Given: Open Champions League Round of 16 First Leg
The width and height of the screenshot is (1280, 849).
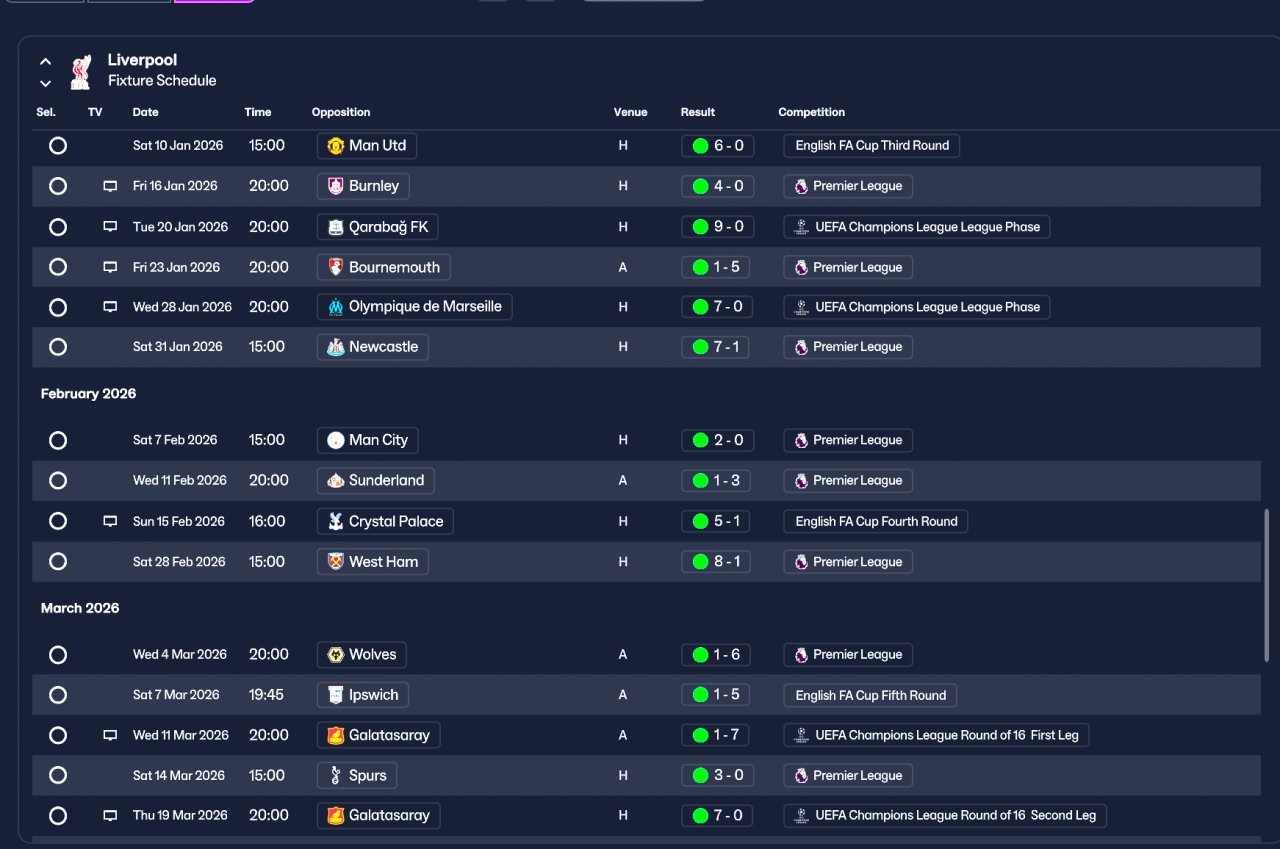Looking at the screenshot, I should point(937,735).
